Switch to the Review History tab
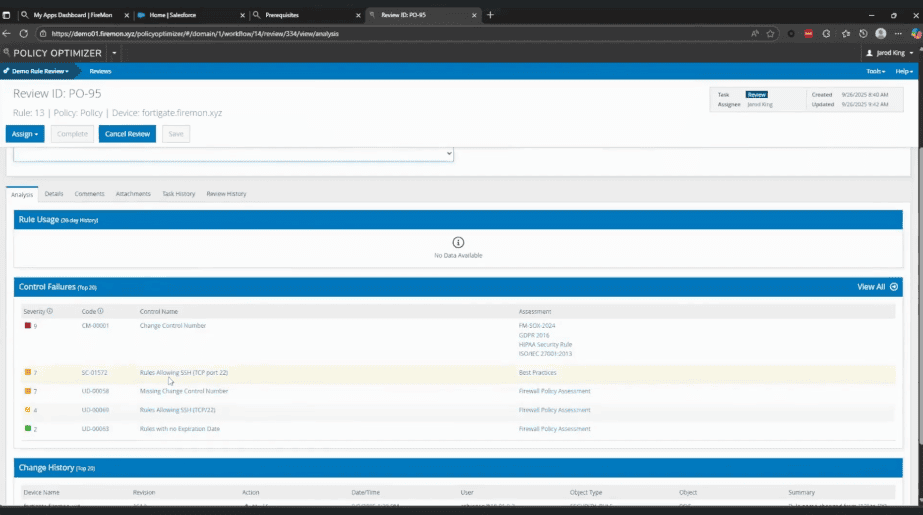The image size is (923, 515). pos(226,194)
